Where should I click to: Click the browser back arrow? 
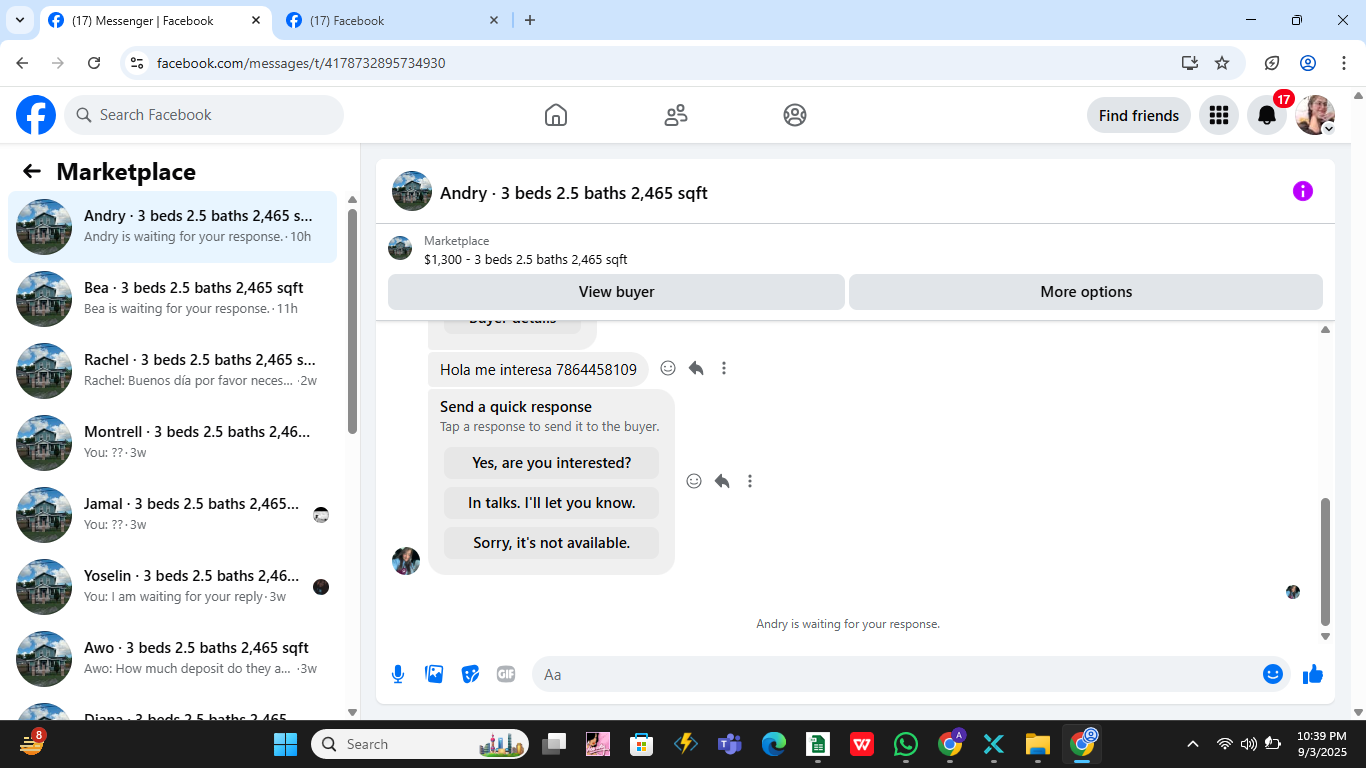pyautogui.click(x=22, y=63)
